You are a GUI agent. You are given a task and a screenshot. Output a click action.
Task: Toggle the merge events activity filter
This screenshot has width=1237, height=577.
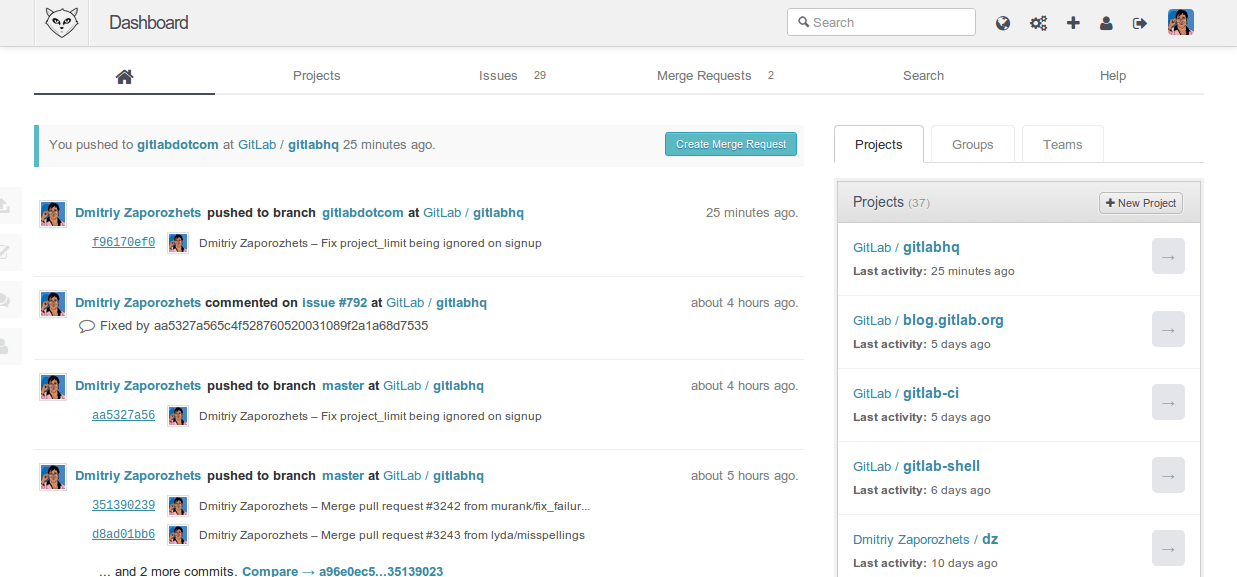tap(7, 252)
